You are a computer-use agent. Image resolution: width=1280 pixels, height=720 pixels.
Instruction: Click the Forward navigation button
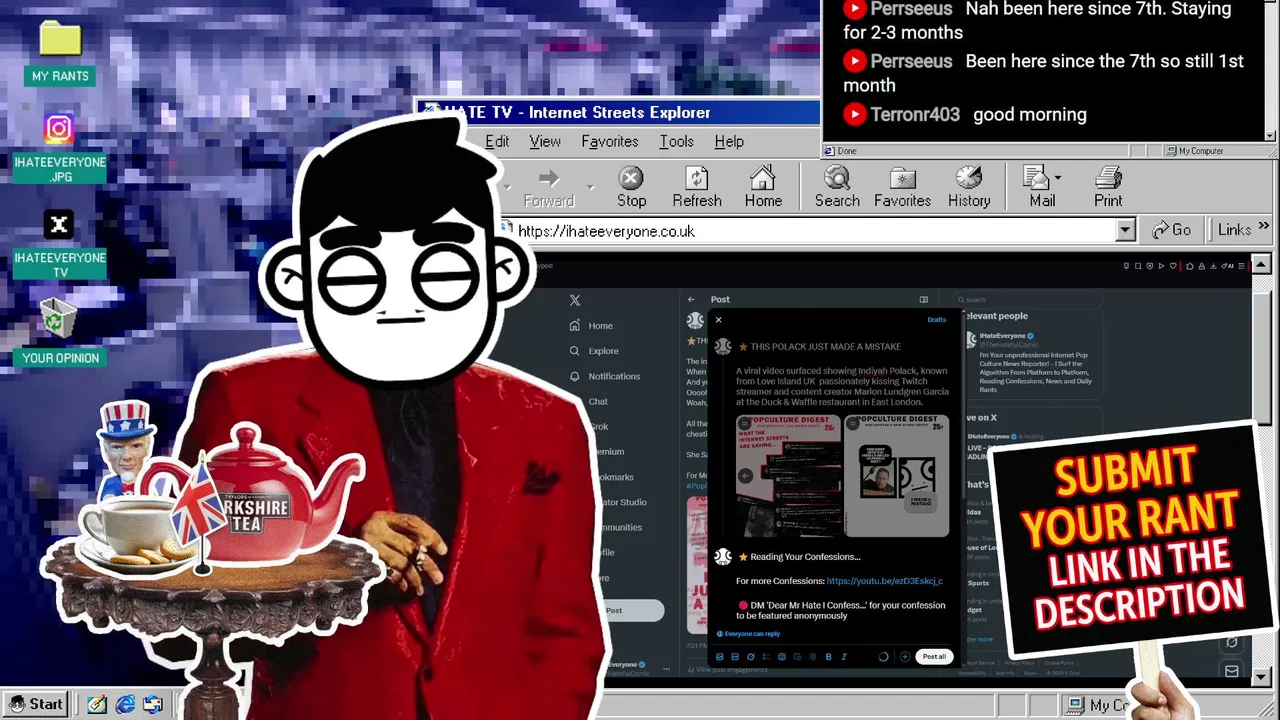[x=549, y=187]
